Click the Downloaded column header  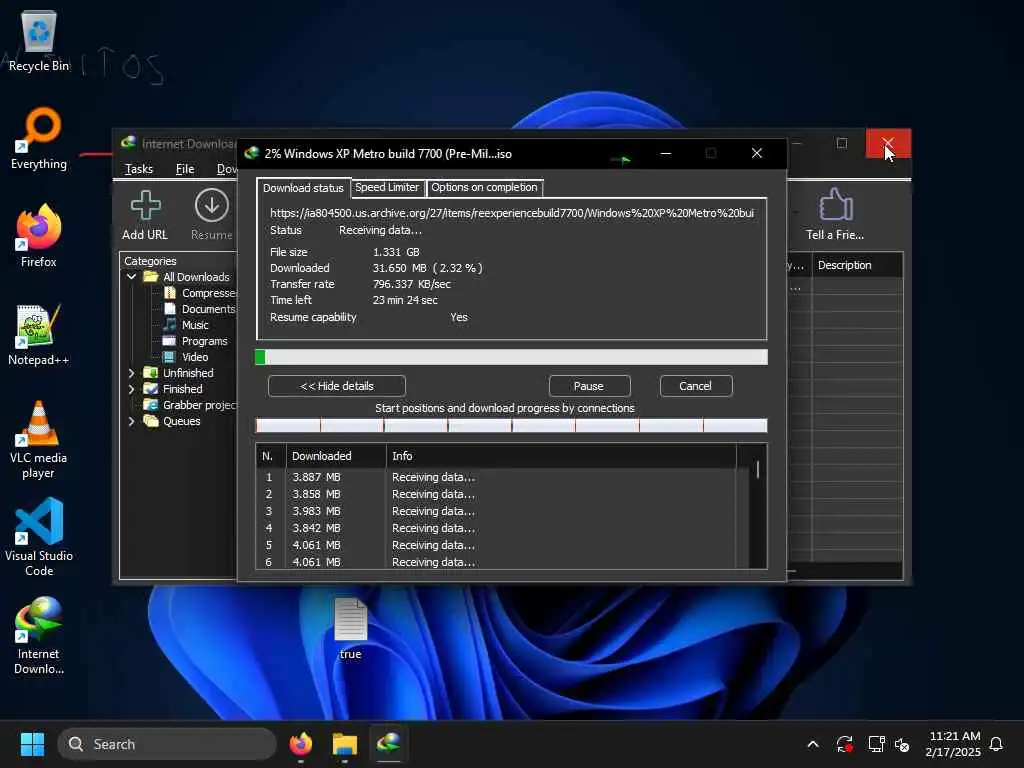tap(336, 456)
